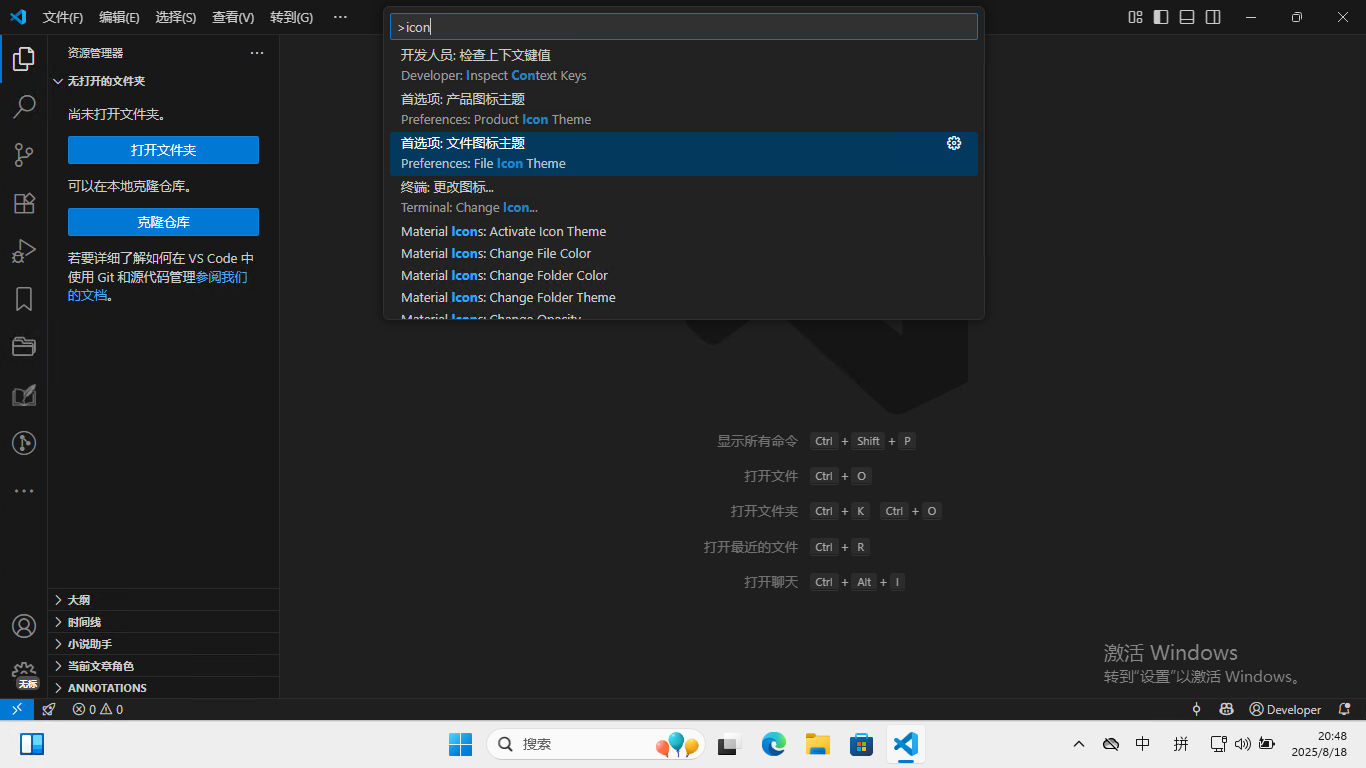Open the Manage gear icon in activity bar

coord(24,672)
